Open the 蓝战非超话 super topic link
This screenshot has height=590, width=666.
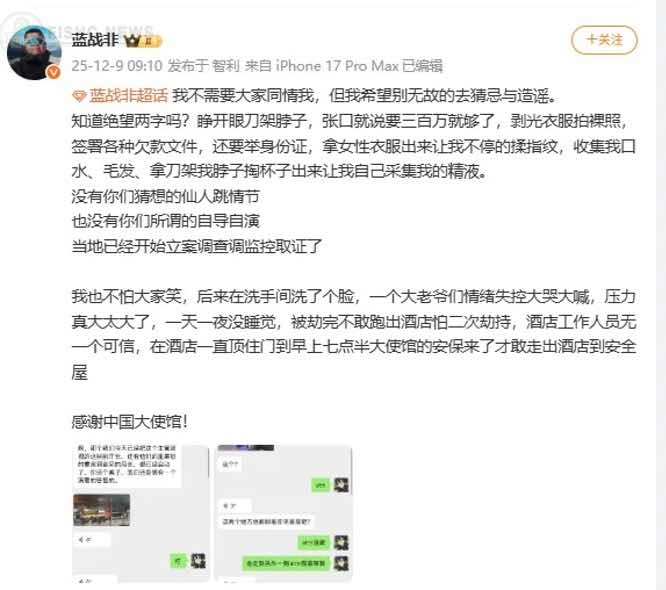coord(129,96)
